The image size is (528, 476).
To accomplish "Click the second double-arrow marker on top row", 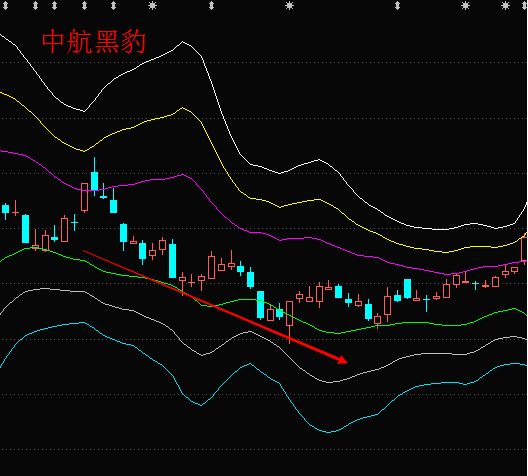I will click(55, 5).
